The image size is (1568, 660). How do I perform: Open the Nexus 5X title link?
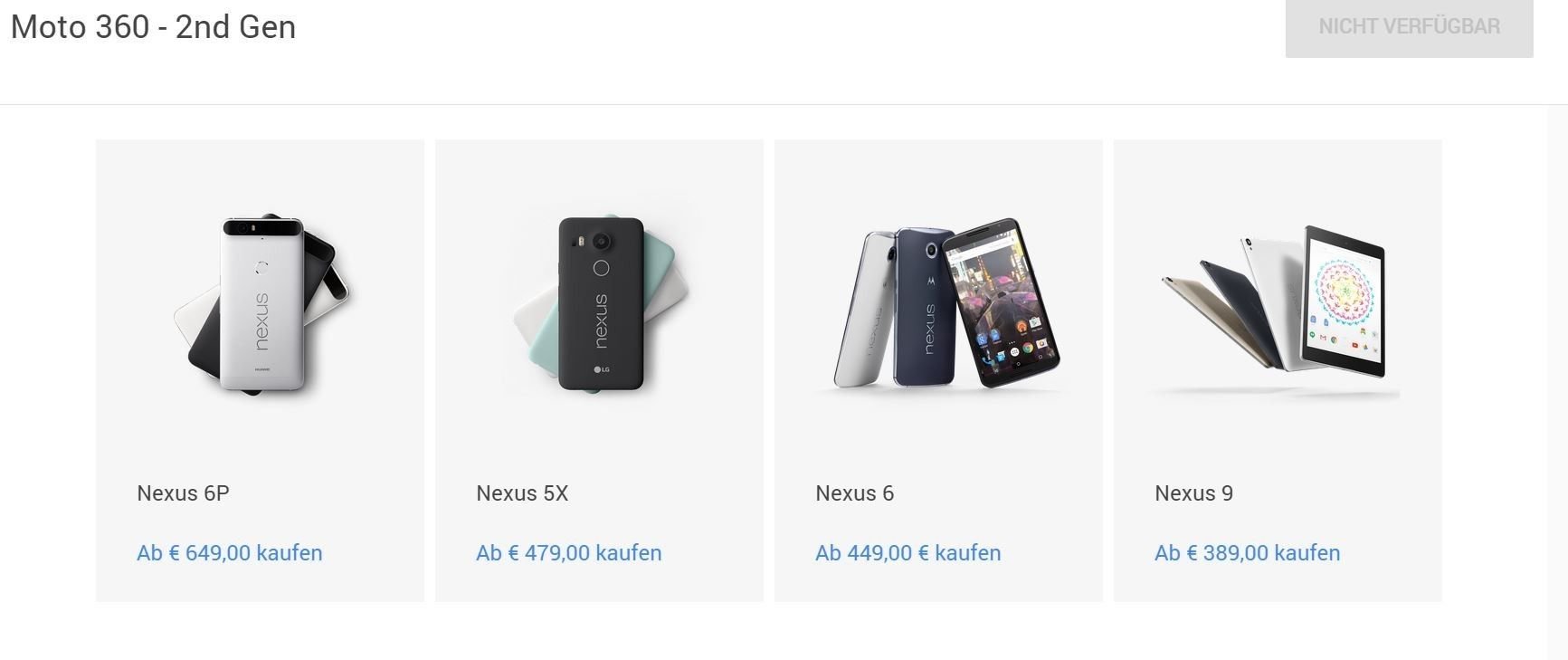(522, 493)
